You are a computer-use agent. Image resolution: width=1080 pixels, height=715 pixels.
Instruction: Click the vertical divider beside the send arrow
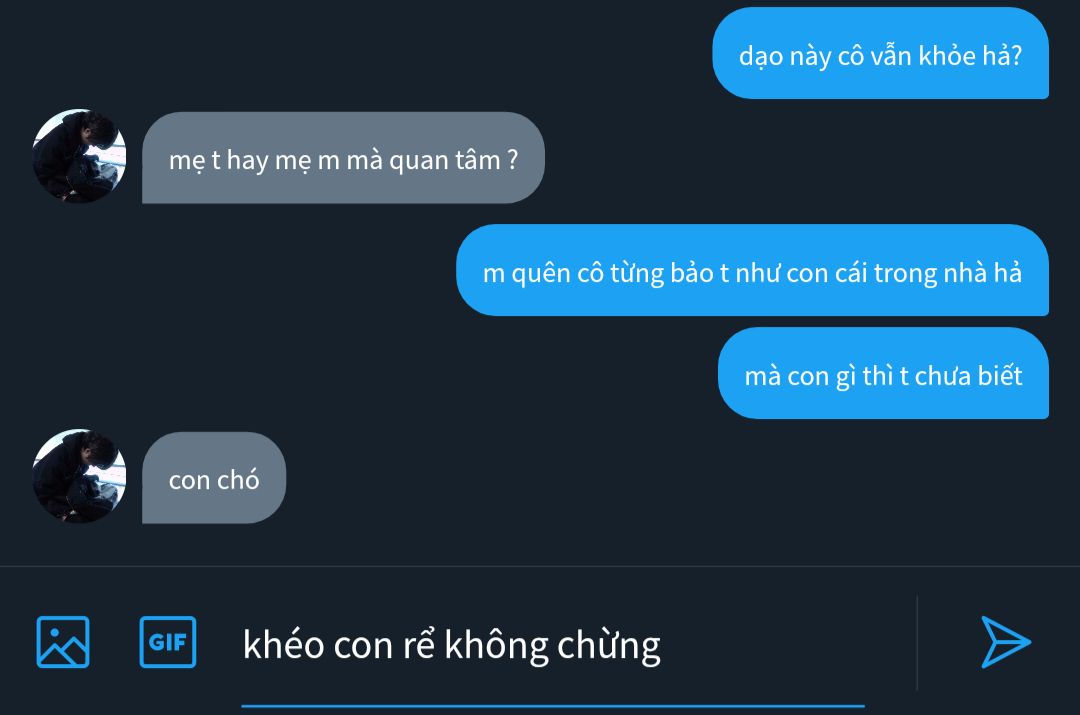917,642
